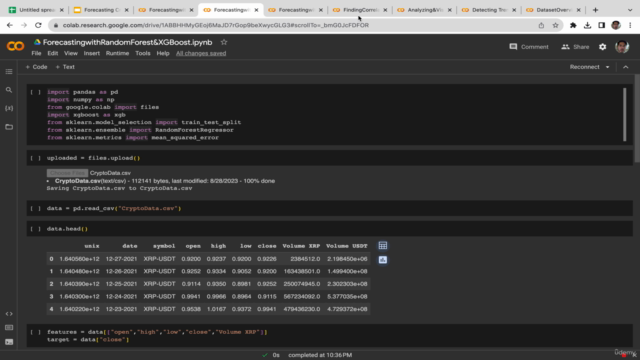Switch to the Untitled spreadsheet tab
Screen dimensions: 640x360
36,10
